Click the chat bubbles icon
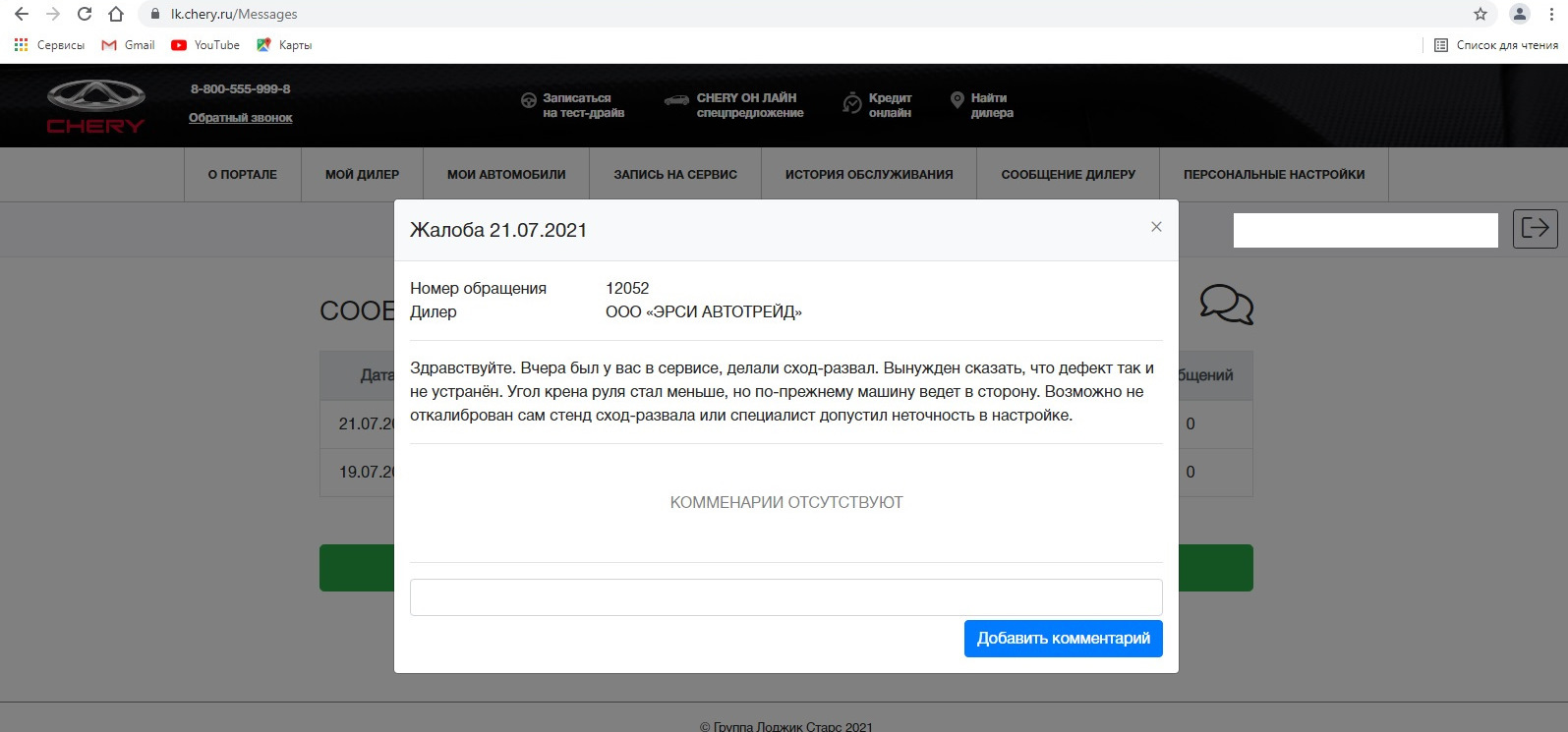Screen dimensions: 1568x732 1227,305
